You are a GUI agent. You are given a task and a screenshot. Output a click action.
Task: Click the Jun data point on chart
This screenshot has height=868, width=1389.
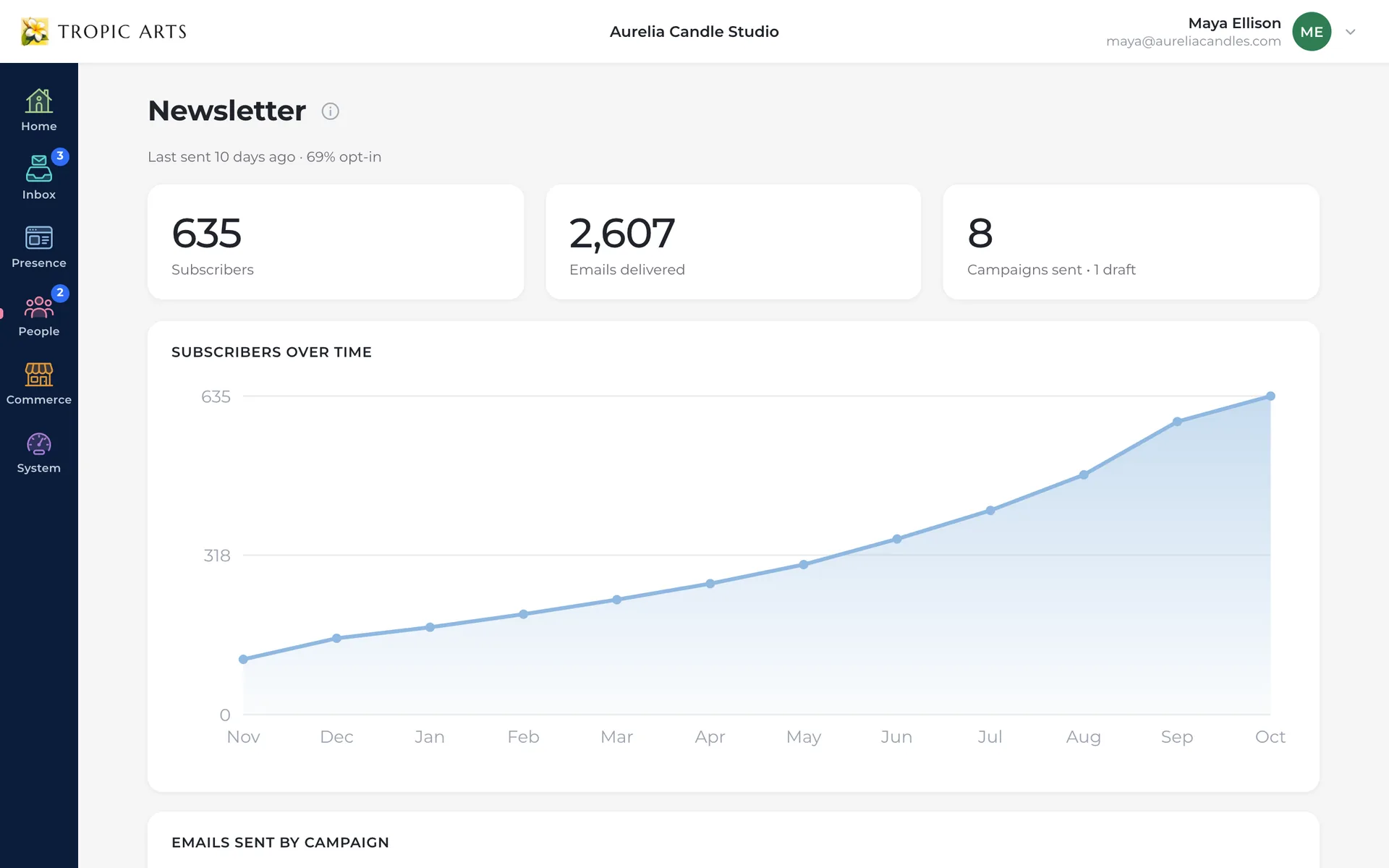(897, 539)
